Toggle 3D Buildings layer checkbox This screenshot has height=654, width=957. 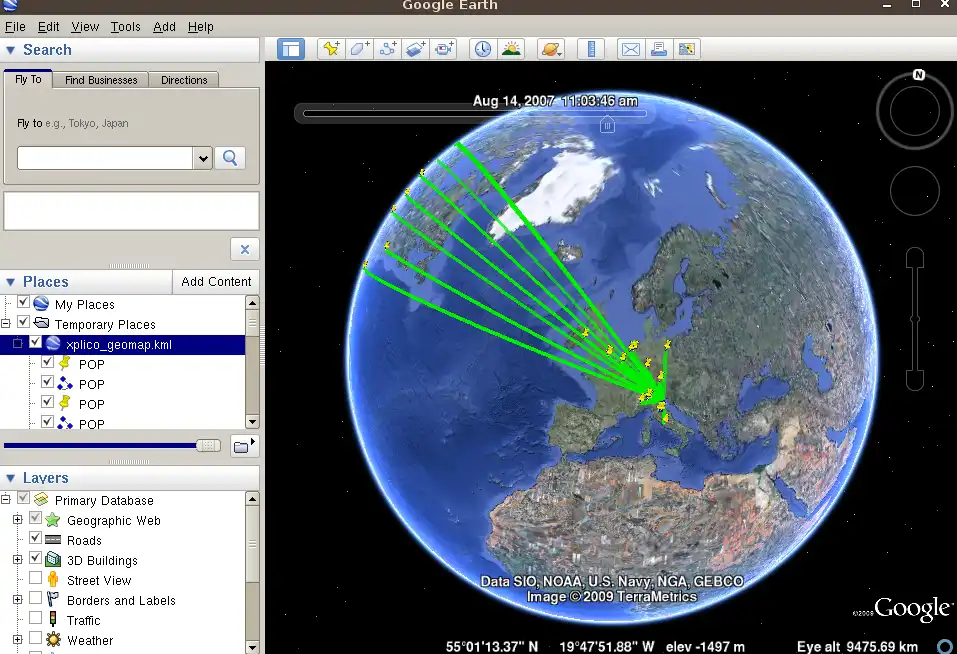[x=35, y=558]
